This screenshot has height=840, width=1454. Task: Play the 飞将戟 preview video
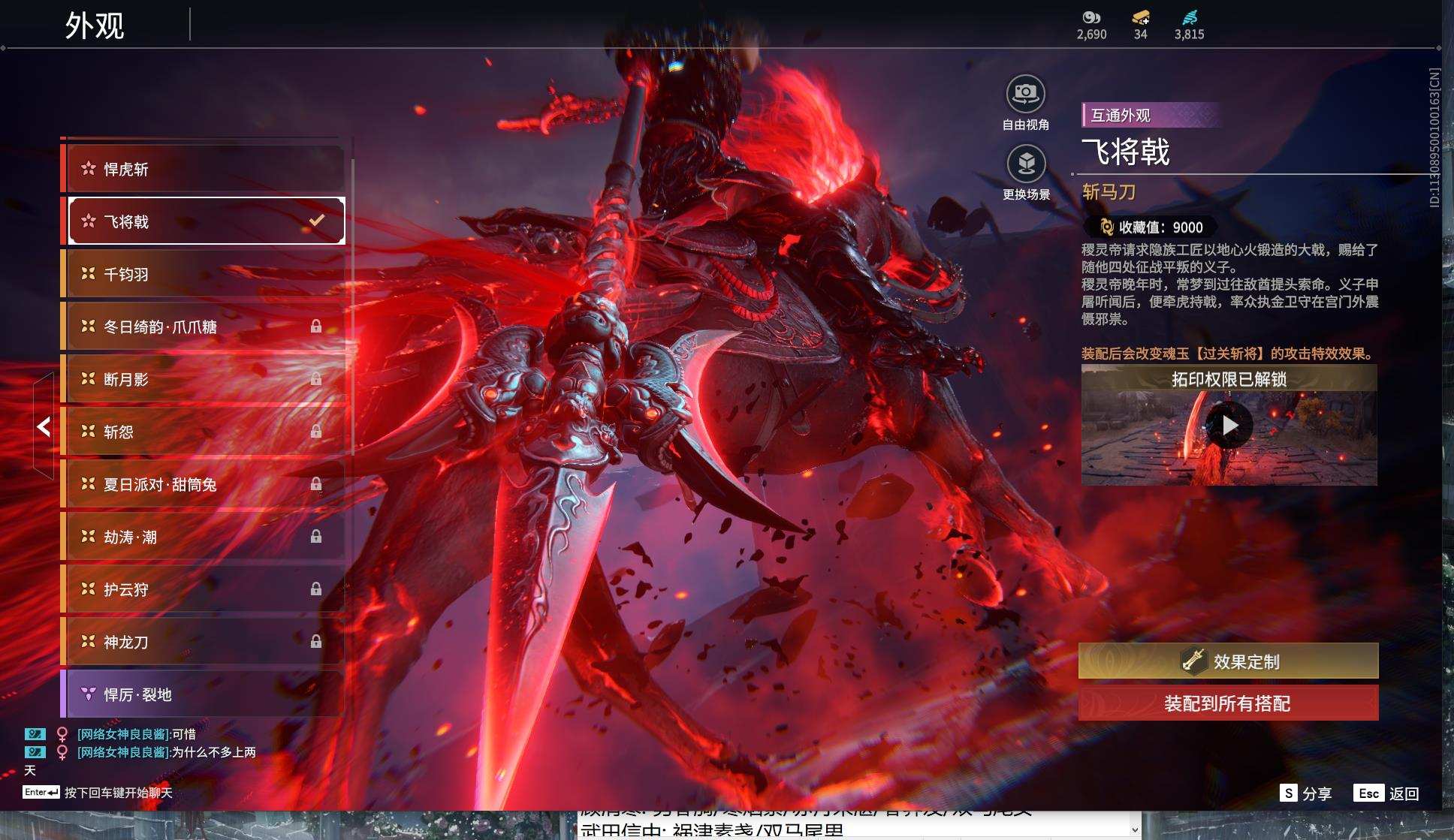coord(1229,426)
